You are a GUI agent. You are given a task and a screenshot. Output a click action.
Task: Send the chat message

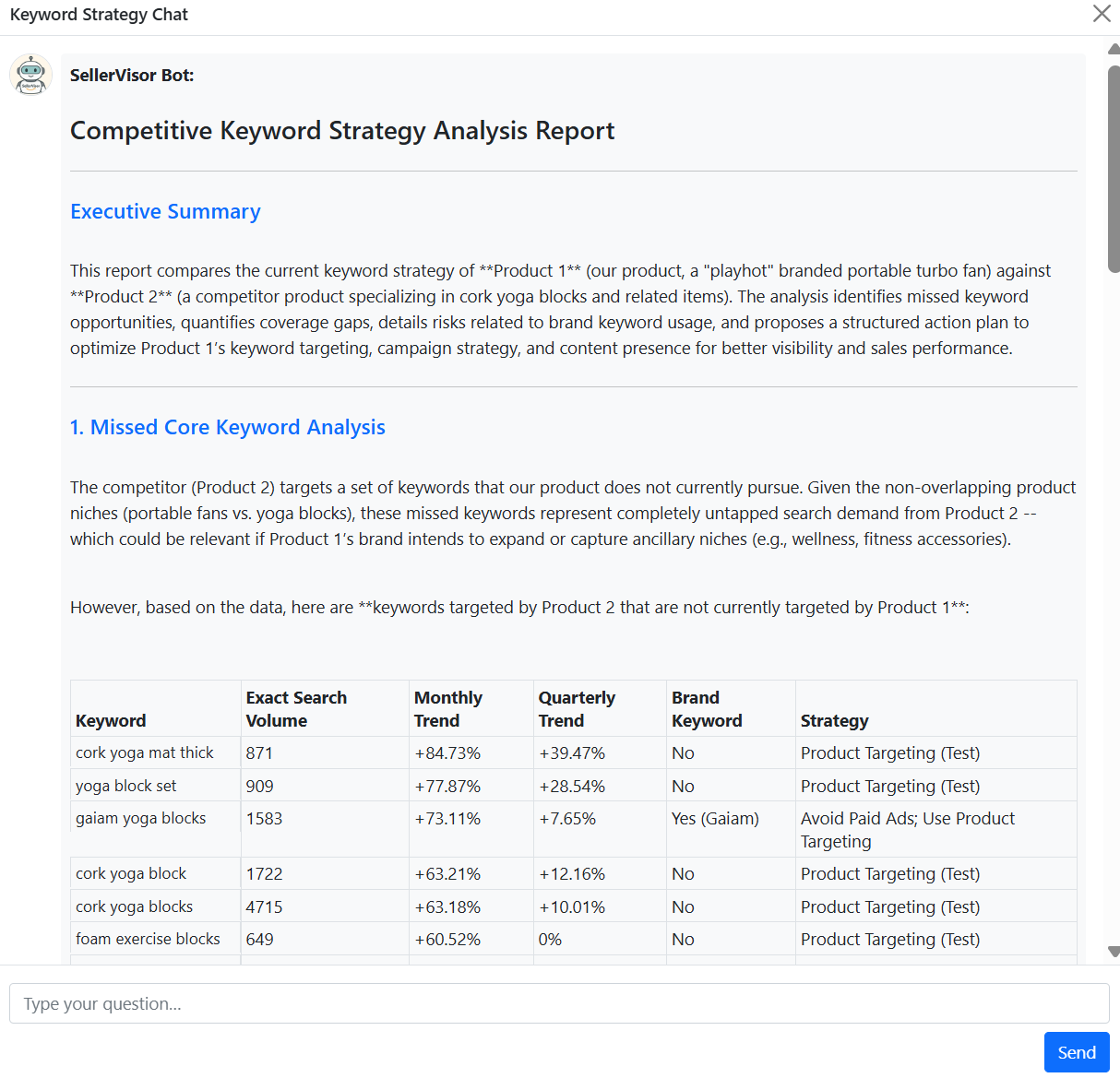click(x=1077, y=1052)
